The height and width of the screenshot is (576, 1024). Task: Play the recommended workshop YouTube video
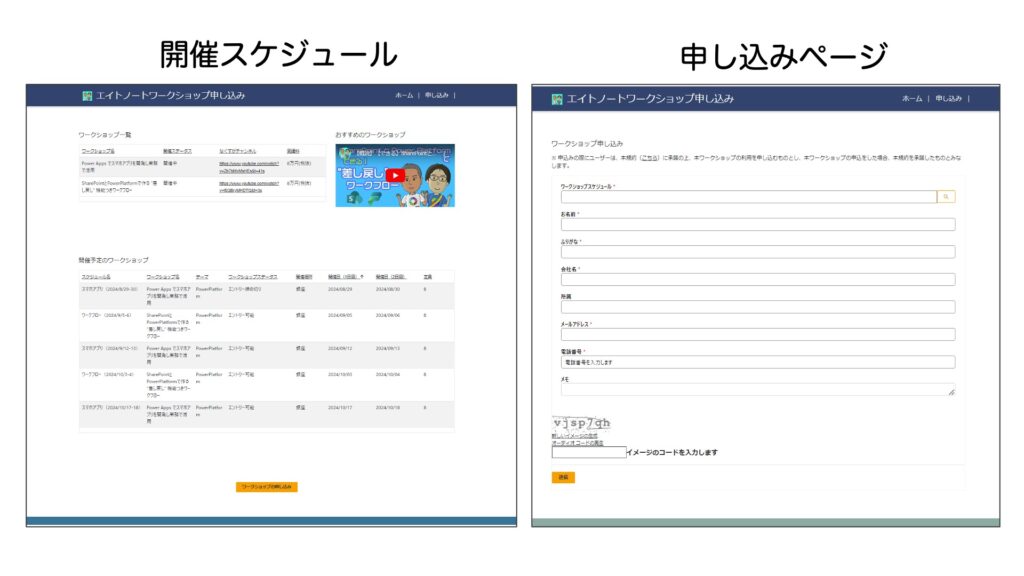[x=395, y=176]
